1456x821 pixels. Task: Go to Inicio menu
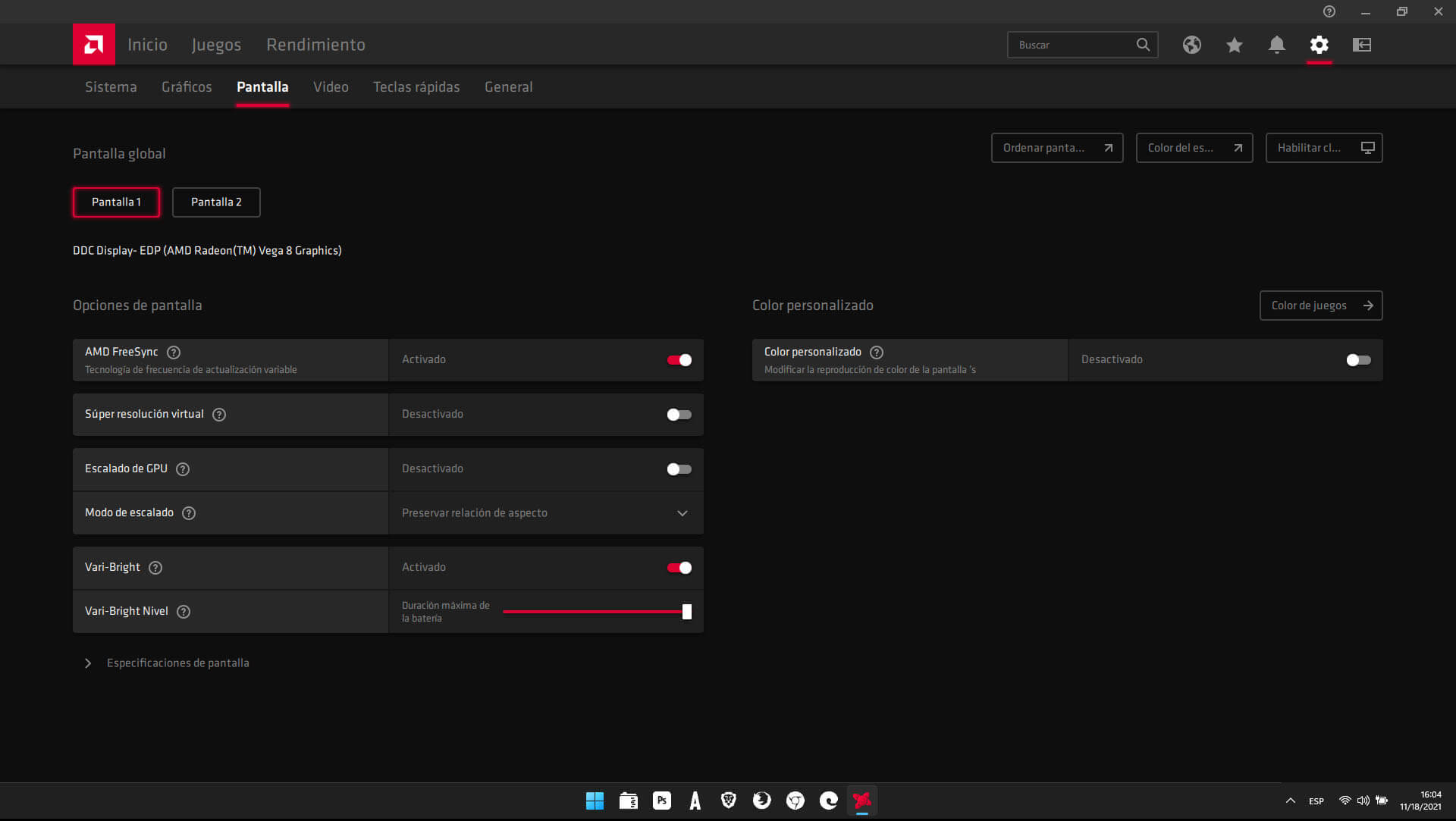[x=147, y=45]
